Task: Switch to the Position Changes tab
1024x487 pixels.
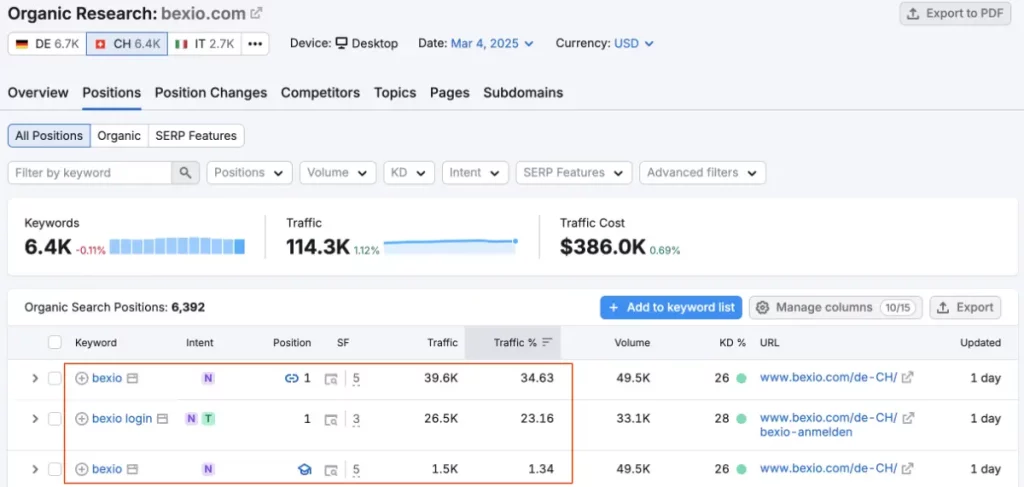Action: coord(211,93)
